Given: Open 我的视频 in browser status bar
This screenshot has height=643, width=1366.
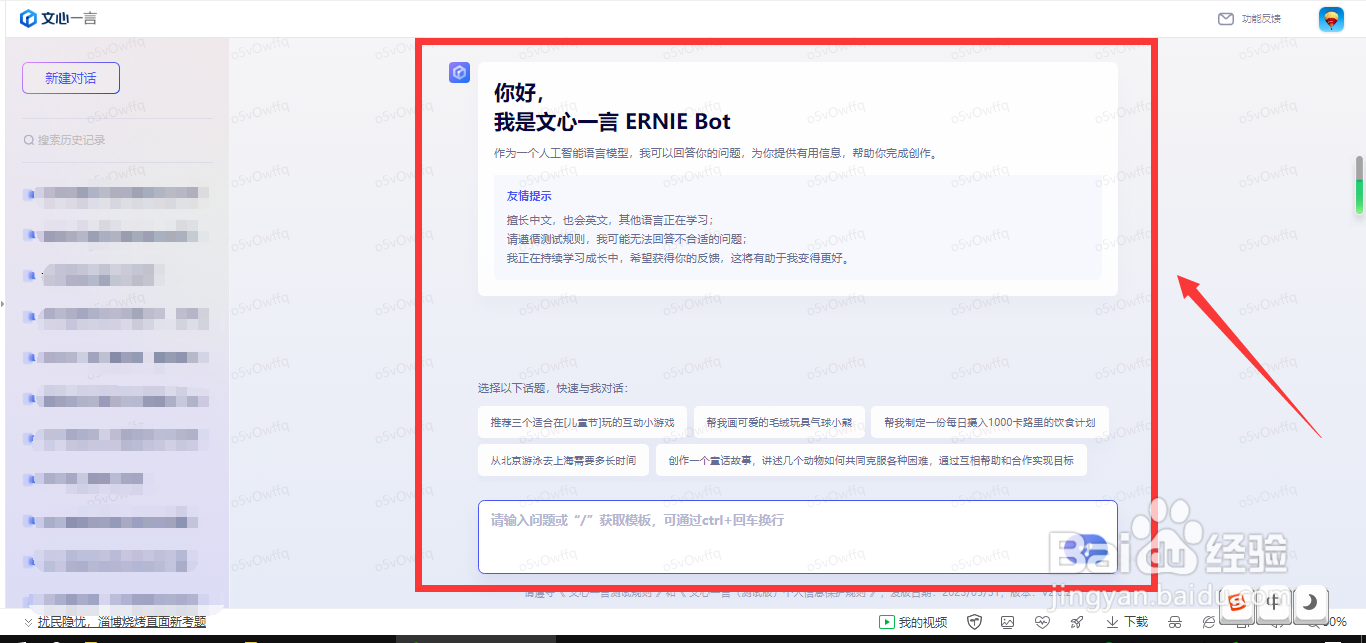Looking at the screenshot, I should point(913,622).
